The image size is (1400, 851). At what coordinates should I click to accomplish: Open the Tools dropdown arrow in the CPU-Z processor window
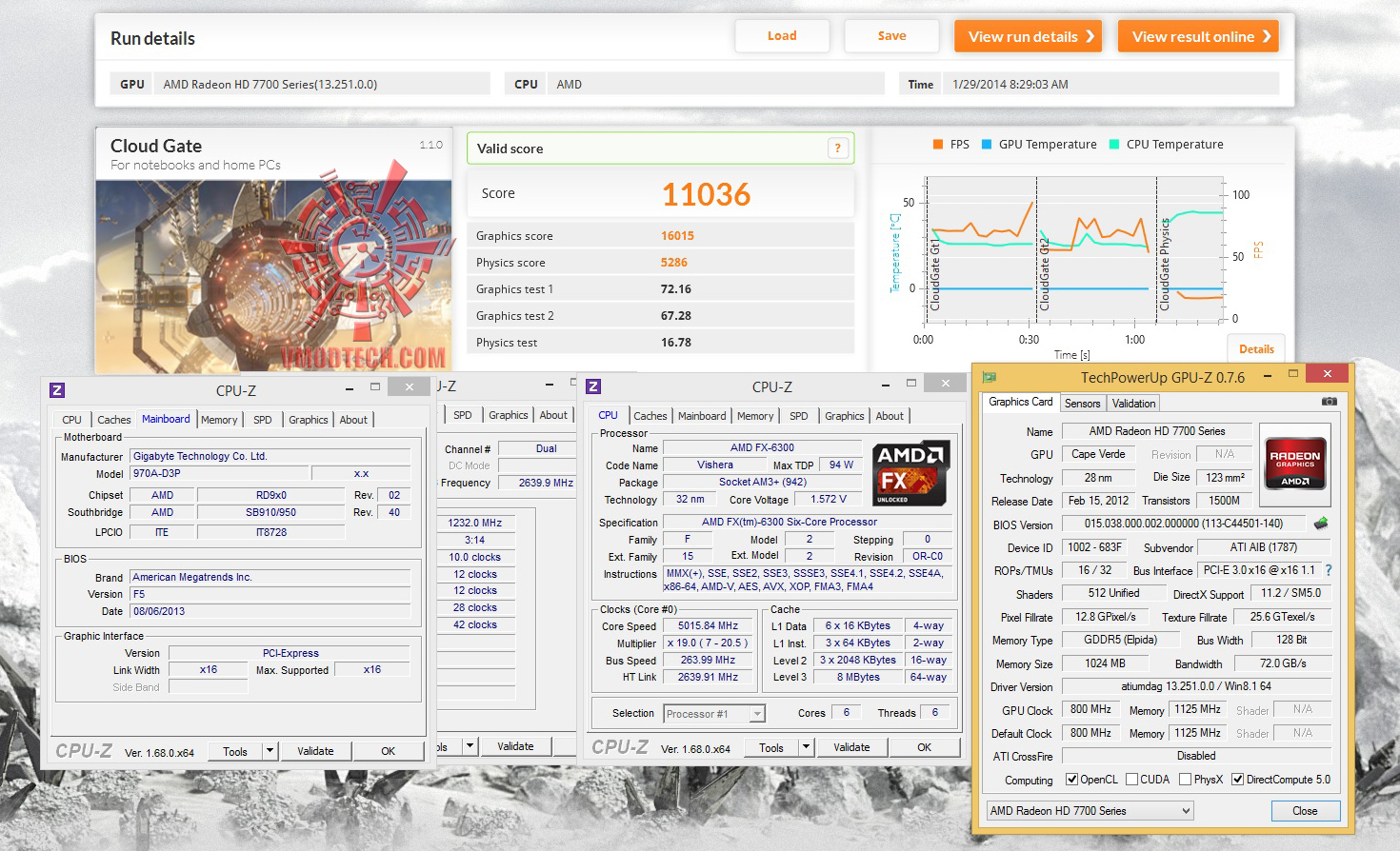pos(806,747)
